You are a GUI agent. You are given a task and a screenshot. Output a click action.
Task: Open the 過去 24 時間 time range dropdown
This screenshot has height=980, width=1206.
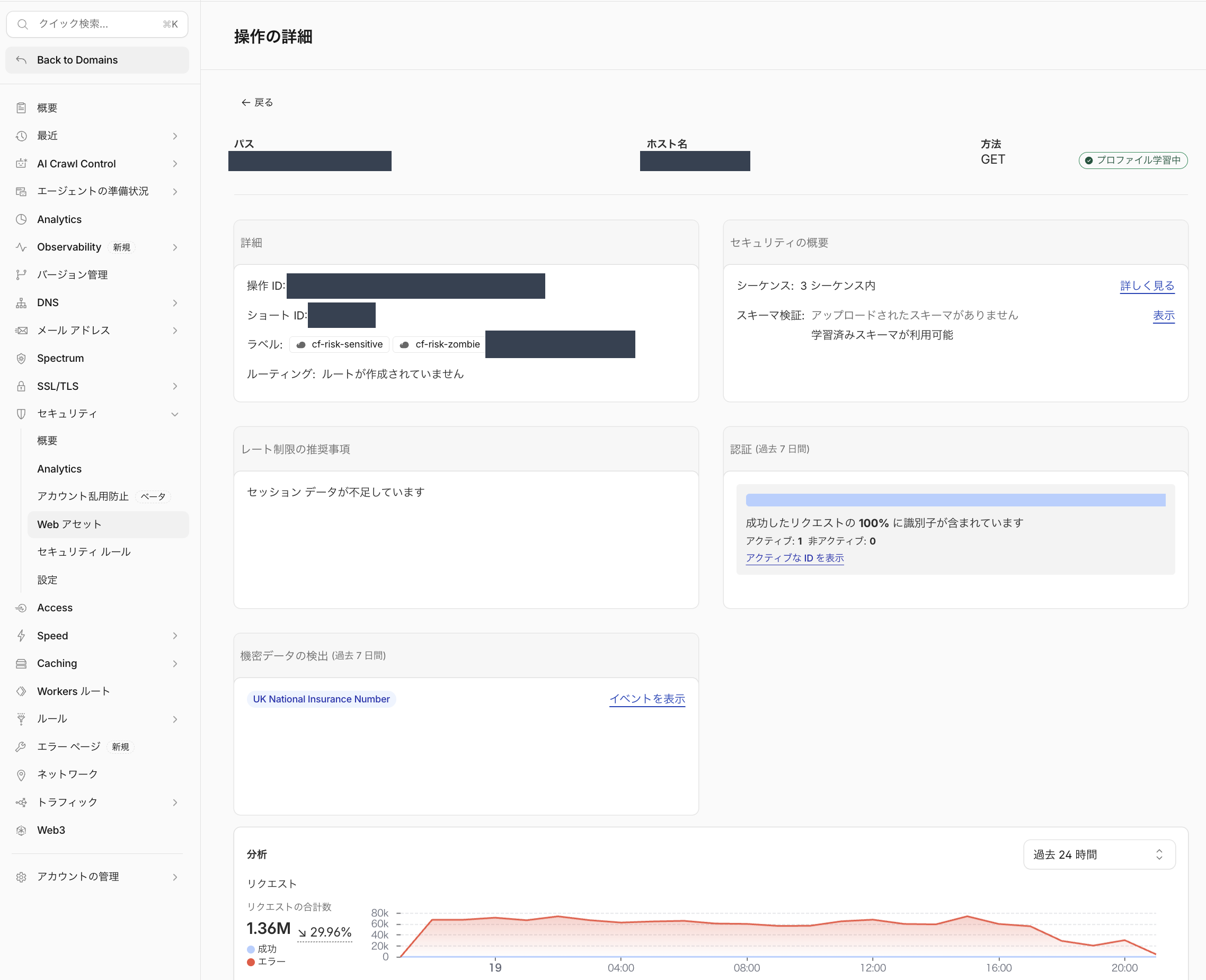click(x=1099, y=854)
